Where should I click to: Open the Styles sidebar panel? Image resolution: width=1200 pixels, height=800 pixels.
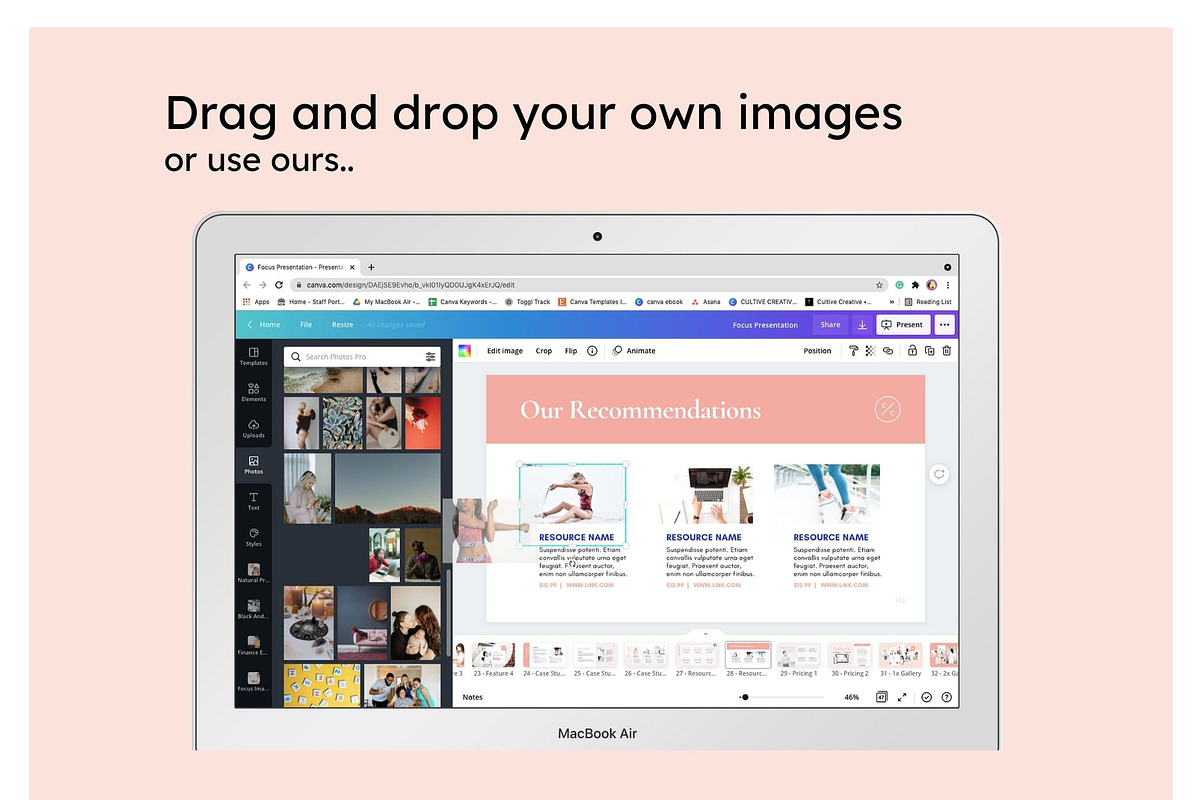[253, 537]
